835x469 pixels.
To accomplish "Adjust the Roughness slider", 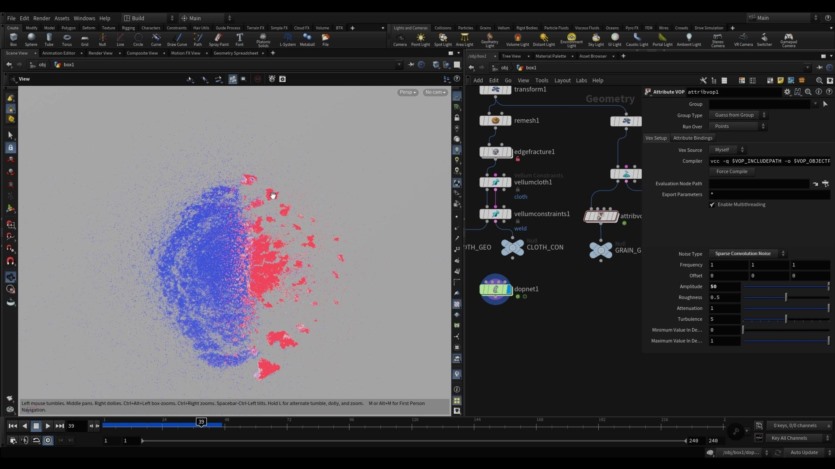I will tap(786, 297).
